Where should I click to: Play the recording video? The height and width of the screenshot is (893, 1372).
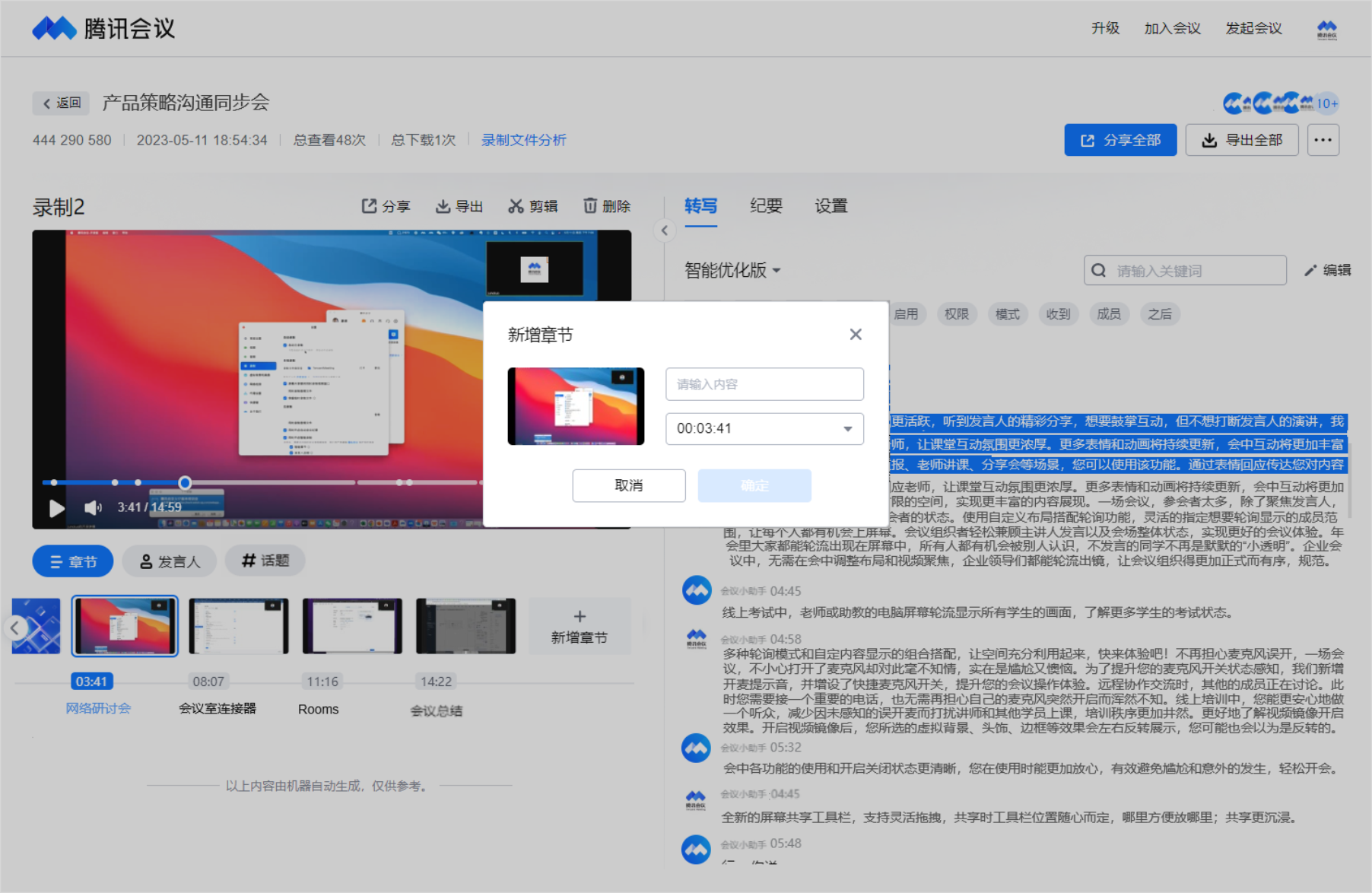57,508
